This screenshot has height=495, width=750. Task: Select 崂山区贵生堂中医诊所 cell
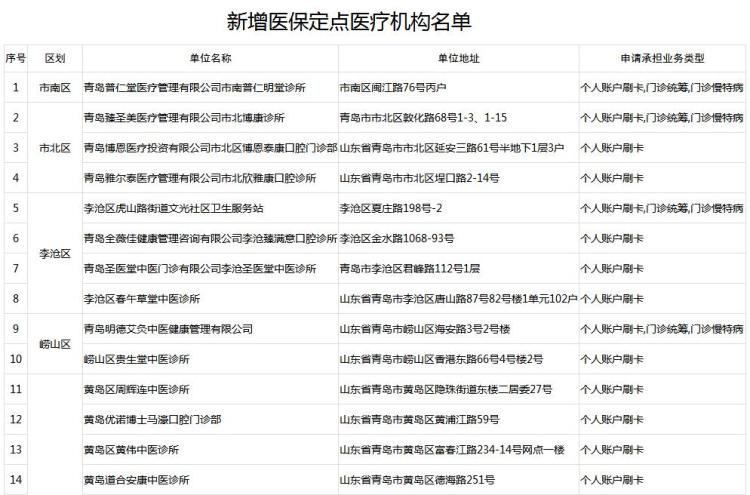coord(210,359)
